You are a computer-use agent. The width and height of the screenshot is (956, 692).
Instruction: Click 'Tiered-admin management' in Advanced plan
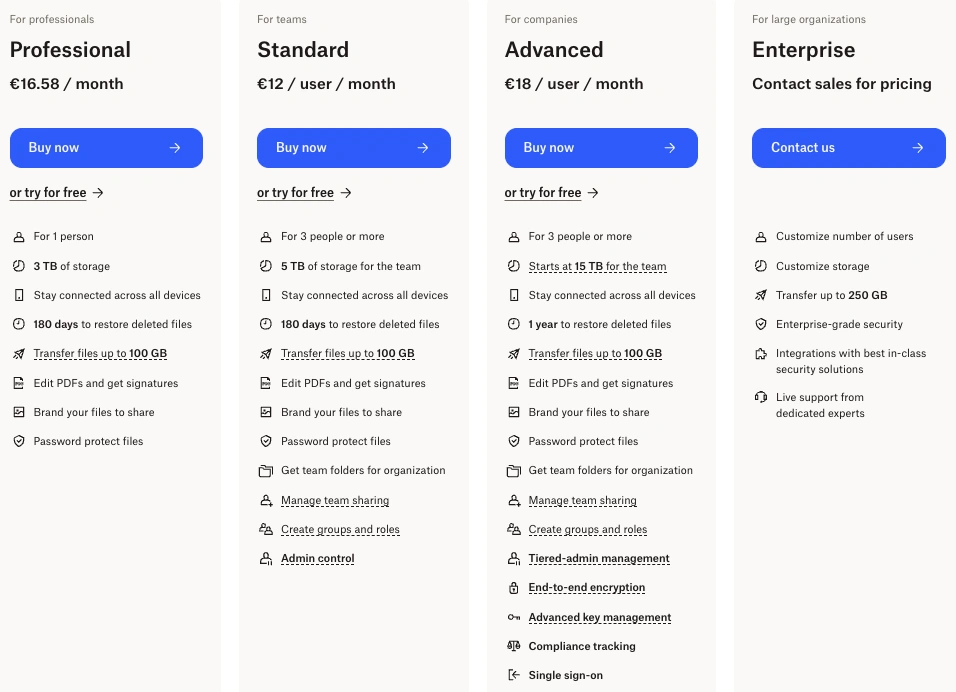tap(599, 559)
